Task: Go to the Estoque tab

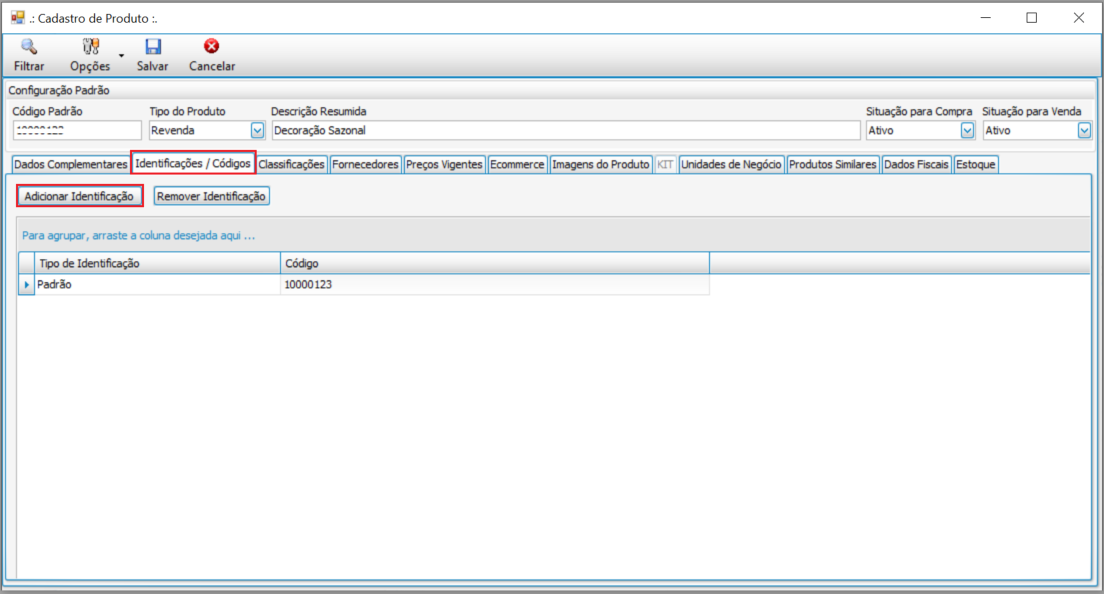Action: (x=976, y=164)
